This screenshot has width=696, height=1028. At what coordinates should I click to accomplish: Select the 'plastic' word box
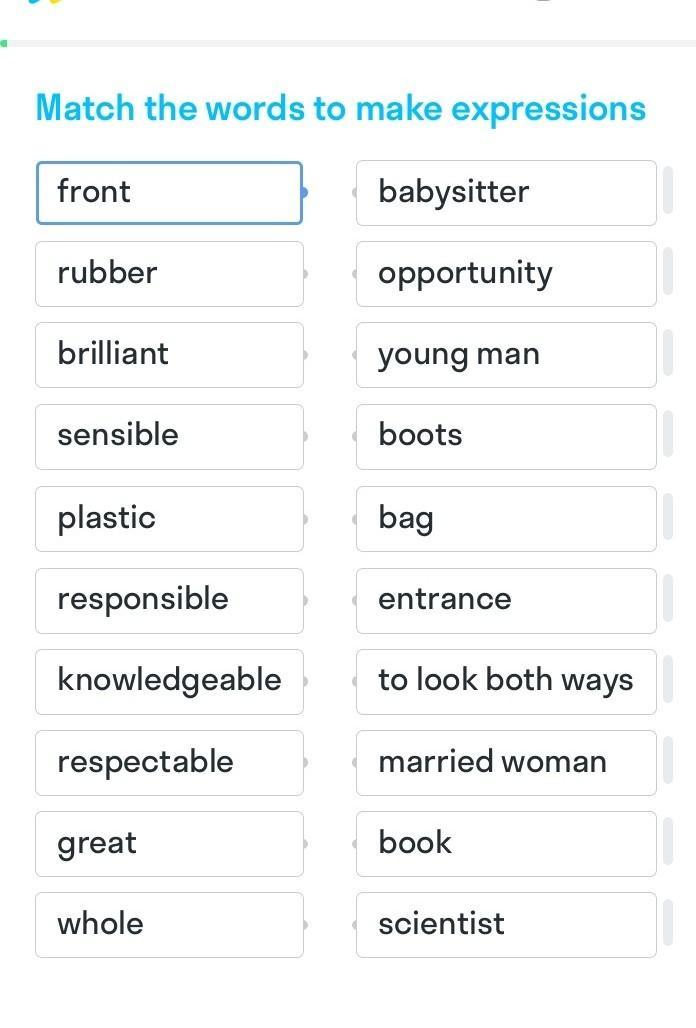pos(169,519)
